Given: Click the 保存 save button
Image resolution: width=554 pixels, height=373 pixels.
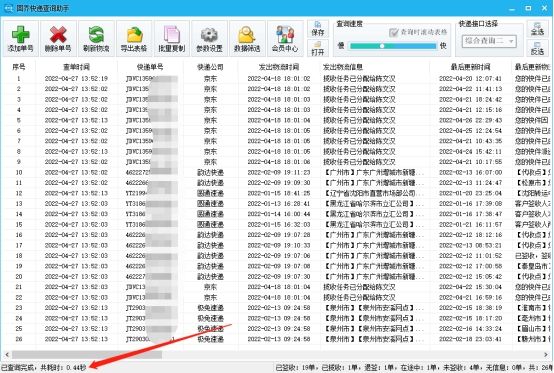Looking at the screenshot, I should coord(318,29).
